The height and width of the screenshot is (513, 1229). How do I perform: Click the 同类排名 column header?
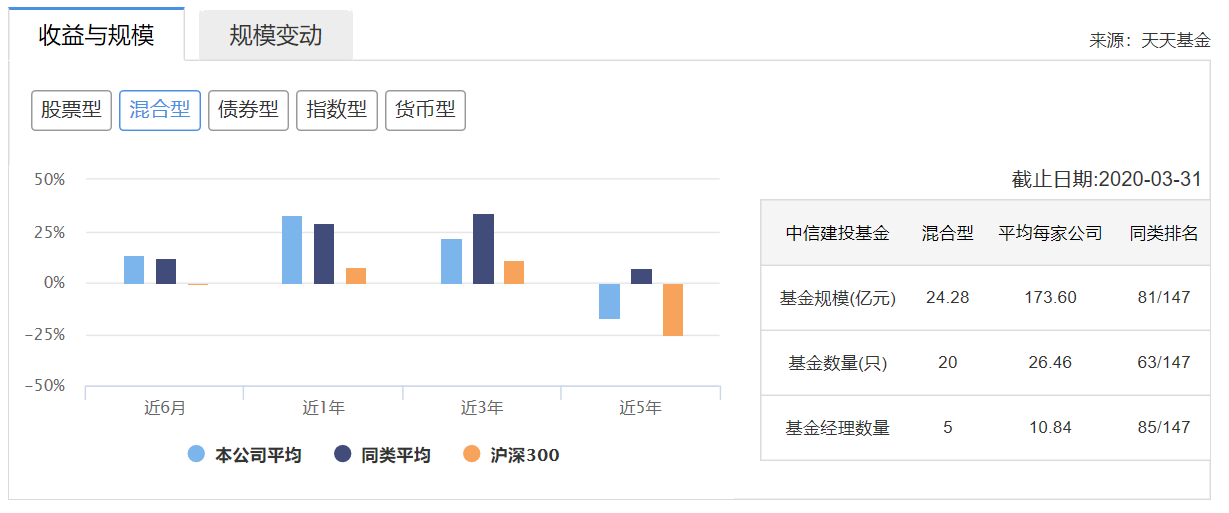pyautogui.click(x=1164, y=233)
